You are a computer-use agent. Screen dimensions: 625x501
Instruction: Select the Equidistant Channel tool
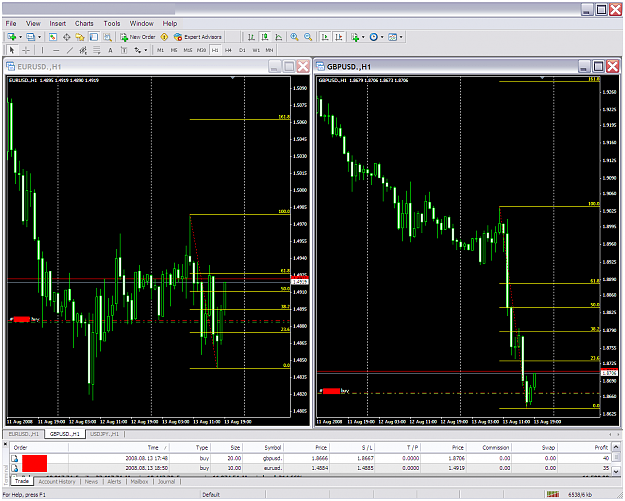coord(83,50)
